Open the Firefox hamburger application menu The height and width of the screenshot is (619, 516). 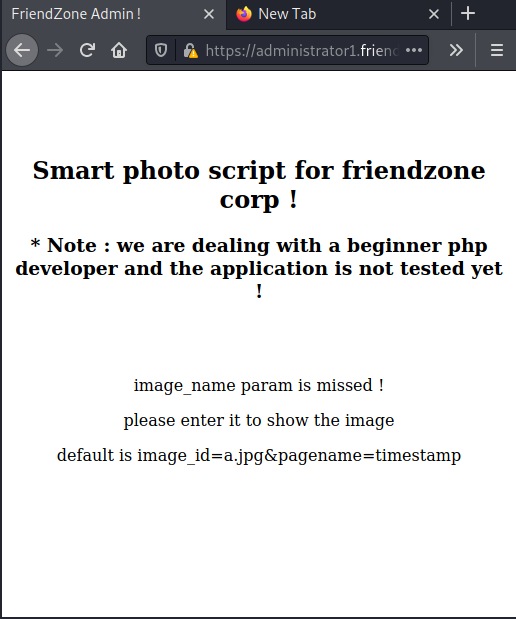click(x=497, y=50)
